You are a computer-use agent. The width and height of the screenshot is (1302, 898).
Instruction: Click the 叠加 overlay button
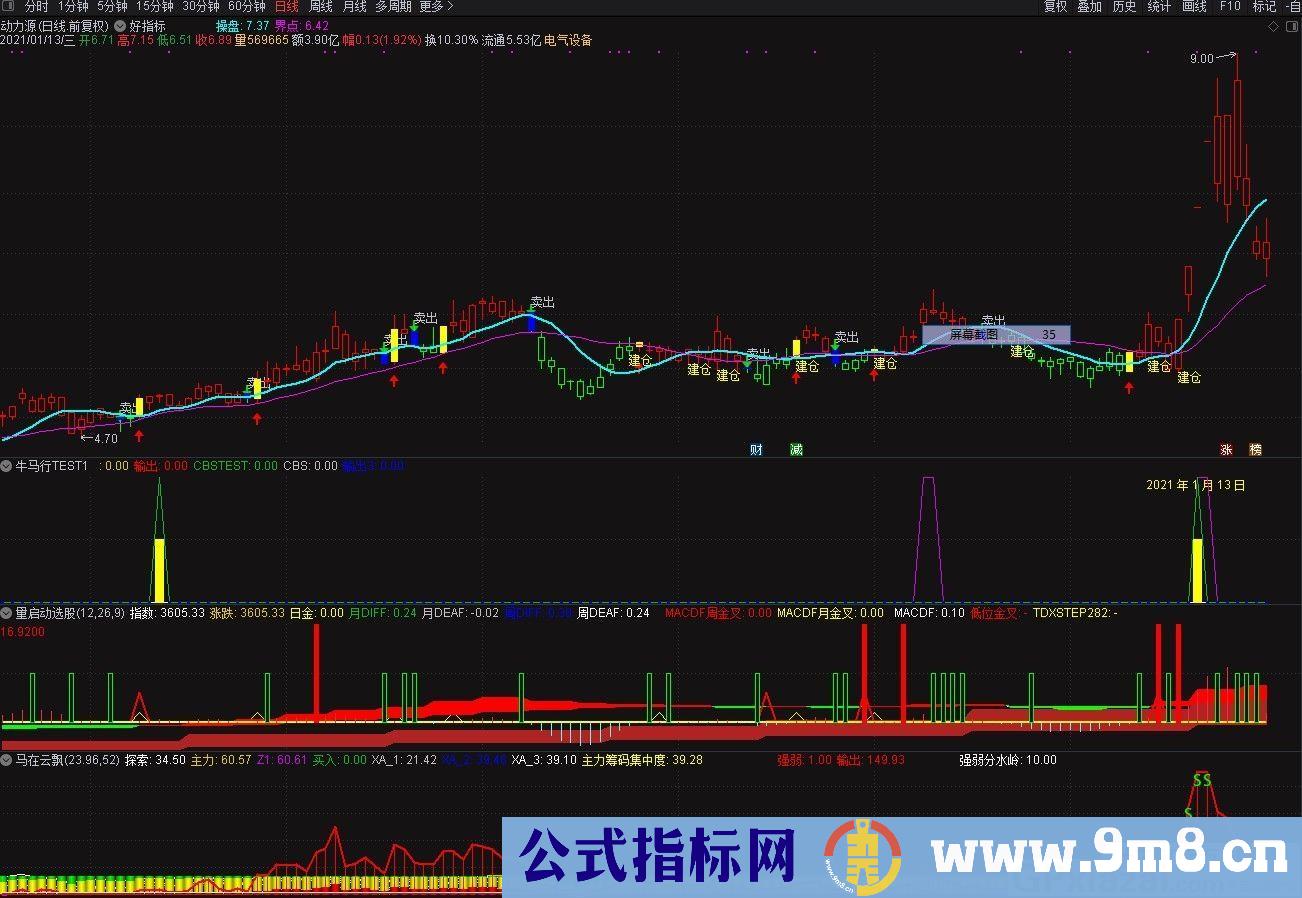[x=1089, y=6]
